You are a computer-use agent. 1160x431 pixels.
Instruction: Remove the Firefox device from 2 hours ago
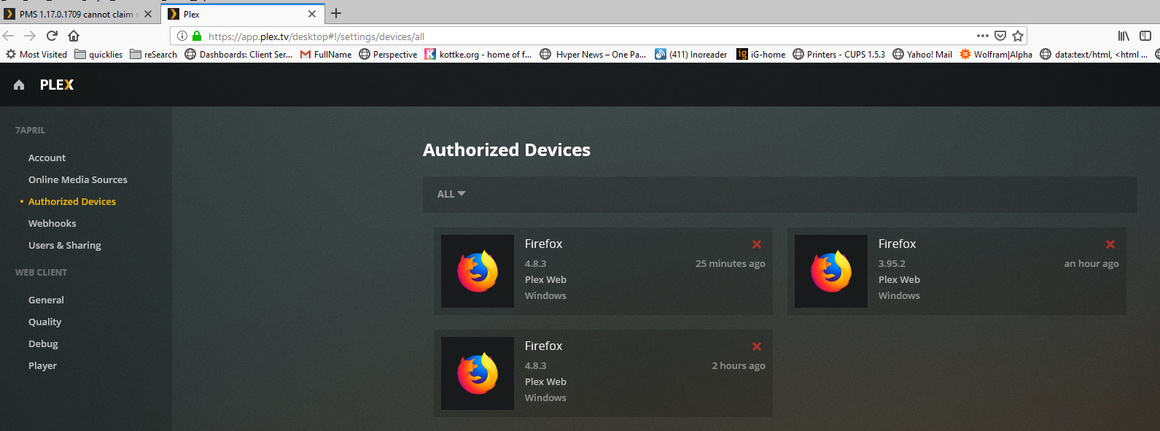[756, 347]
